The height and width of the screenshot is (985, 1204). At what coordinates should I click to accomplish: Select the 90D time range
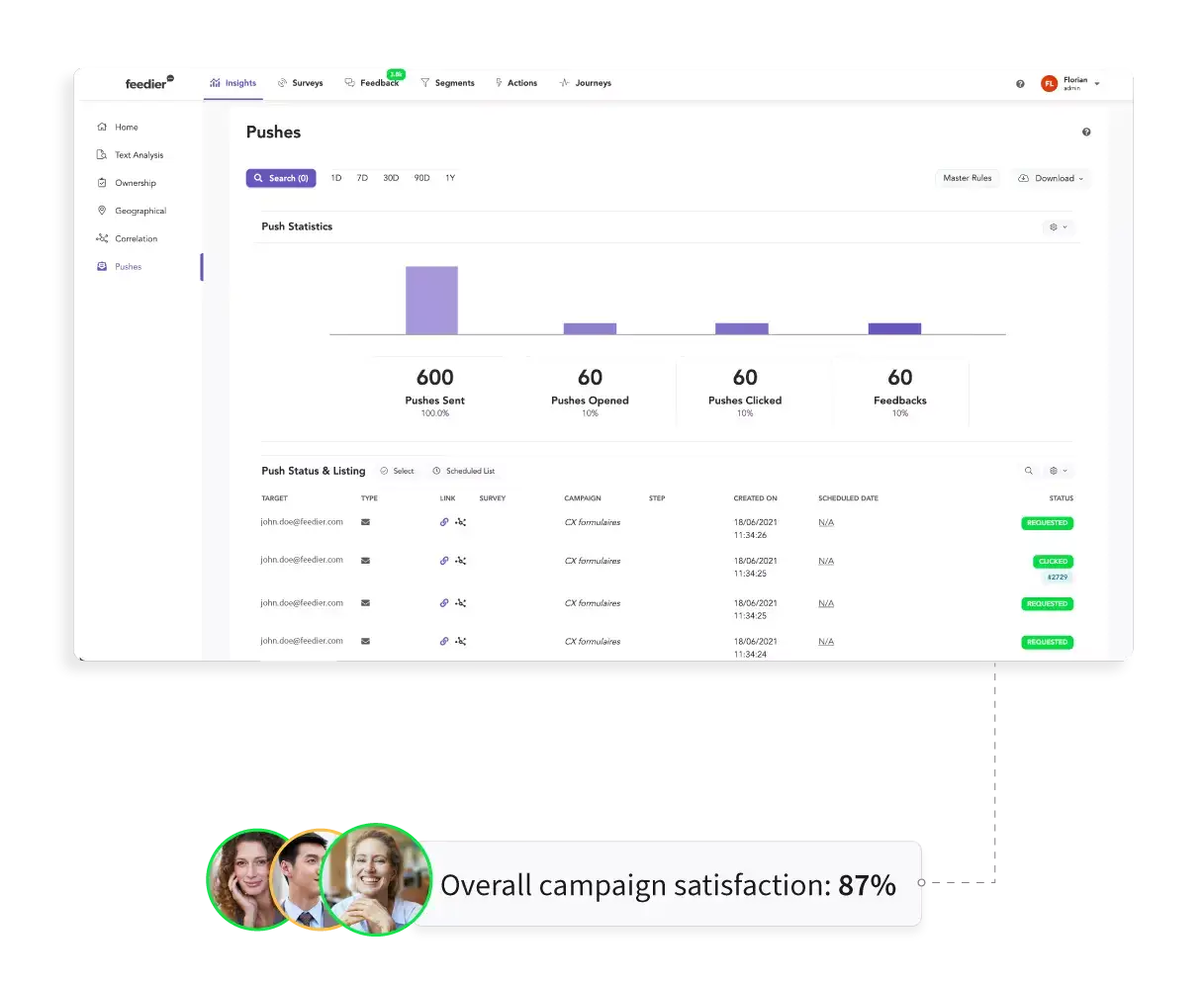(422, 178)
